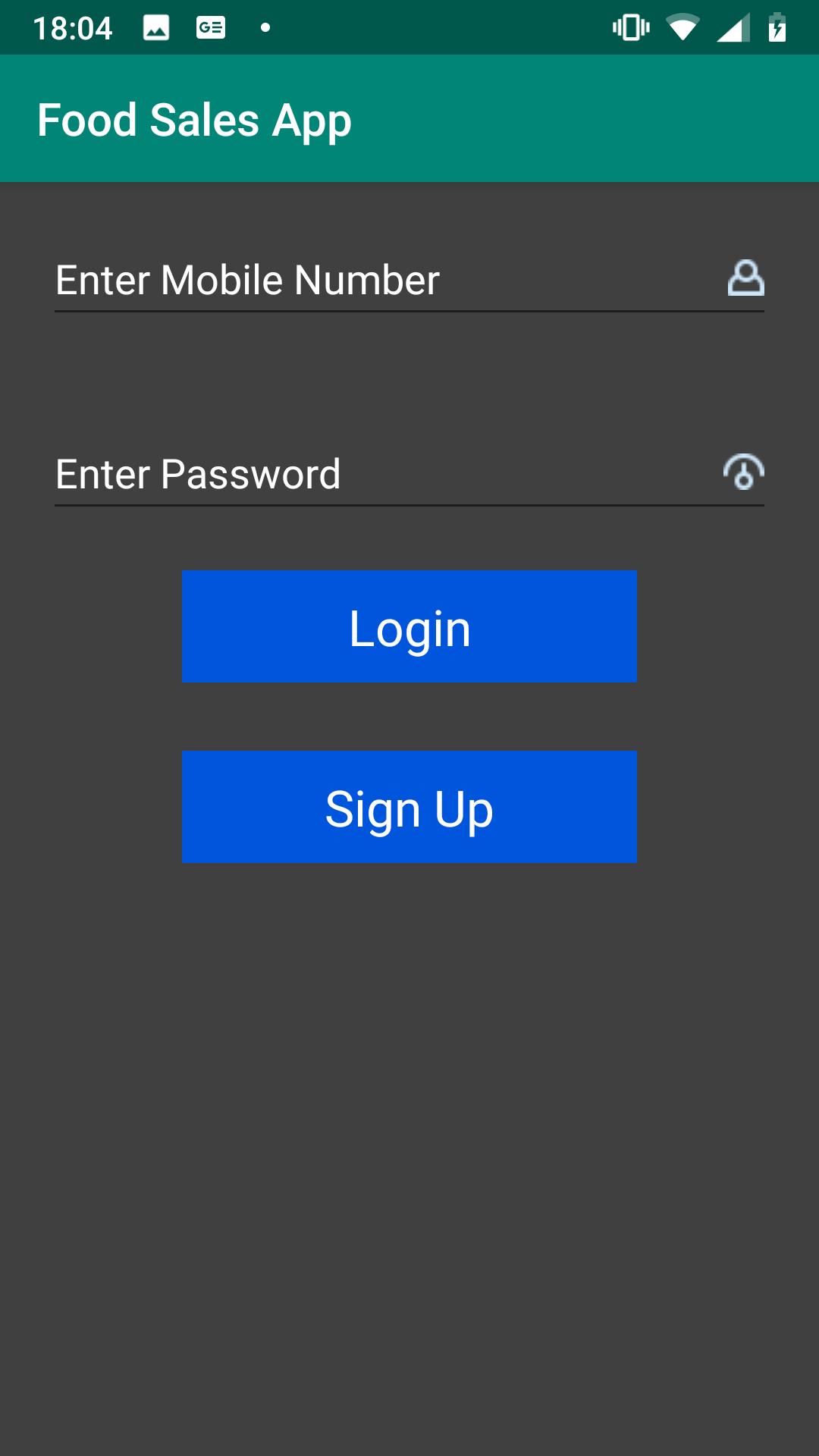Tap the person icon in mobile number field
This screenshot has height=1456, width=819.
pos(745,278)
